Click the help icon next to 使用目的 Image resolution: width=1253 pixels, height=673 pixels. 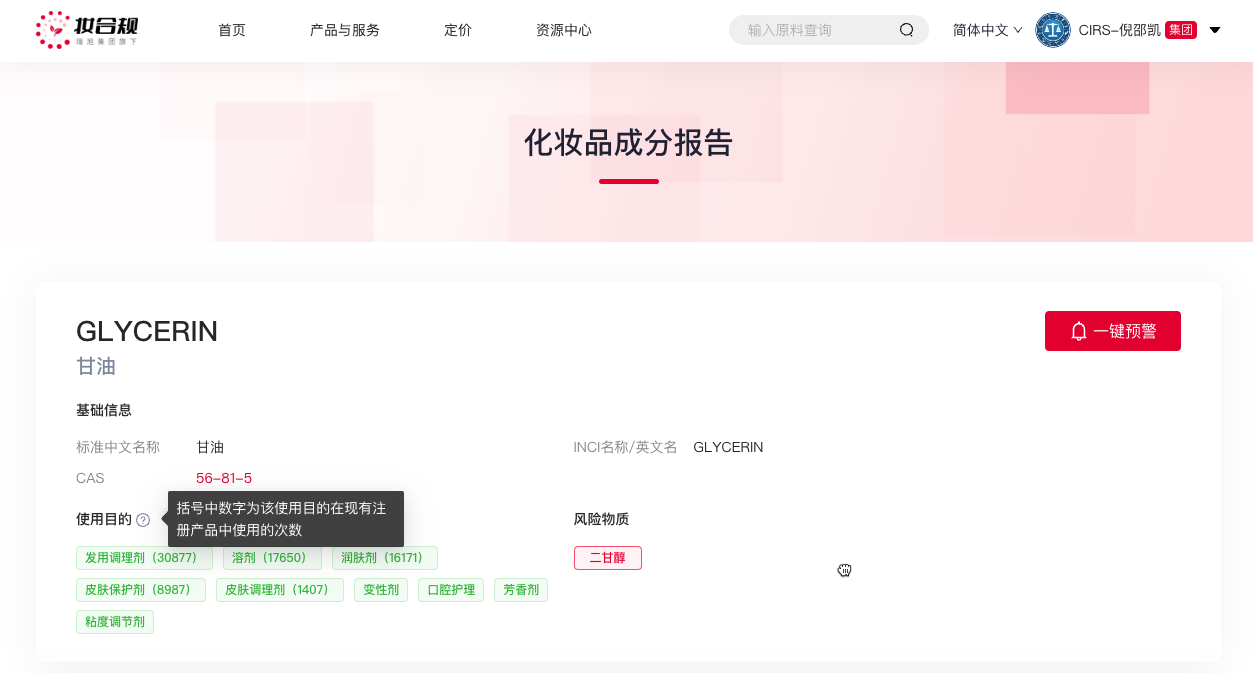click(143, 519)
